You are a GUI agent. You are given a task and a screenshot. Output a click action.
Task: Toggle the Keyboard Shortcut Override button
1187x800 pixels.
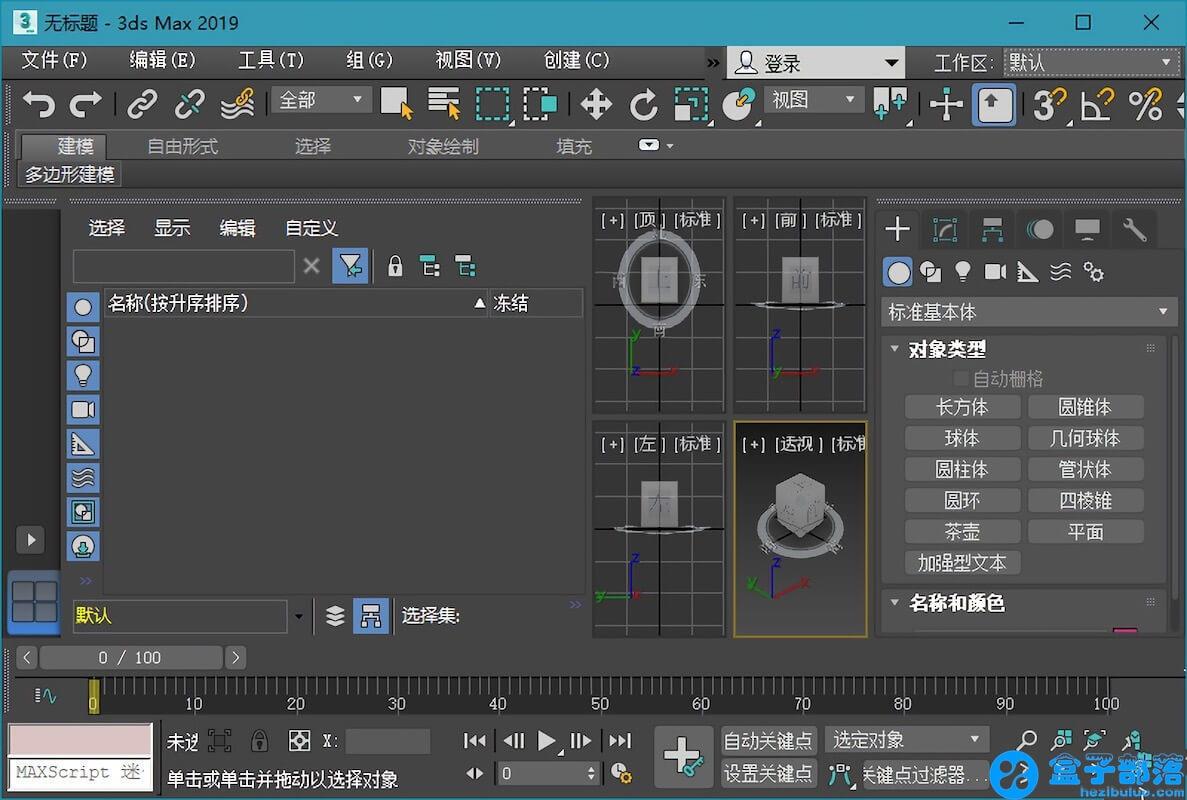coord(994,104)
